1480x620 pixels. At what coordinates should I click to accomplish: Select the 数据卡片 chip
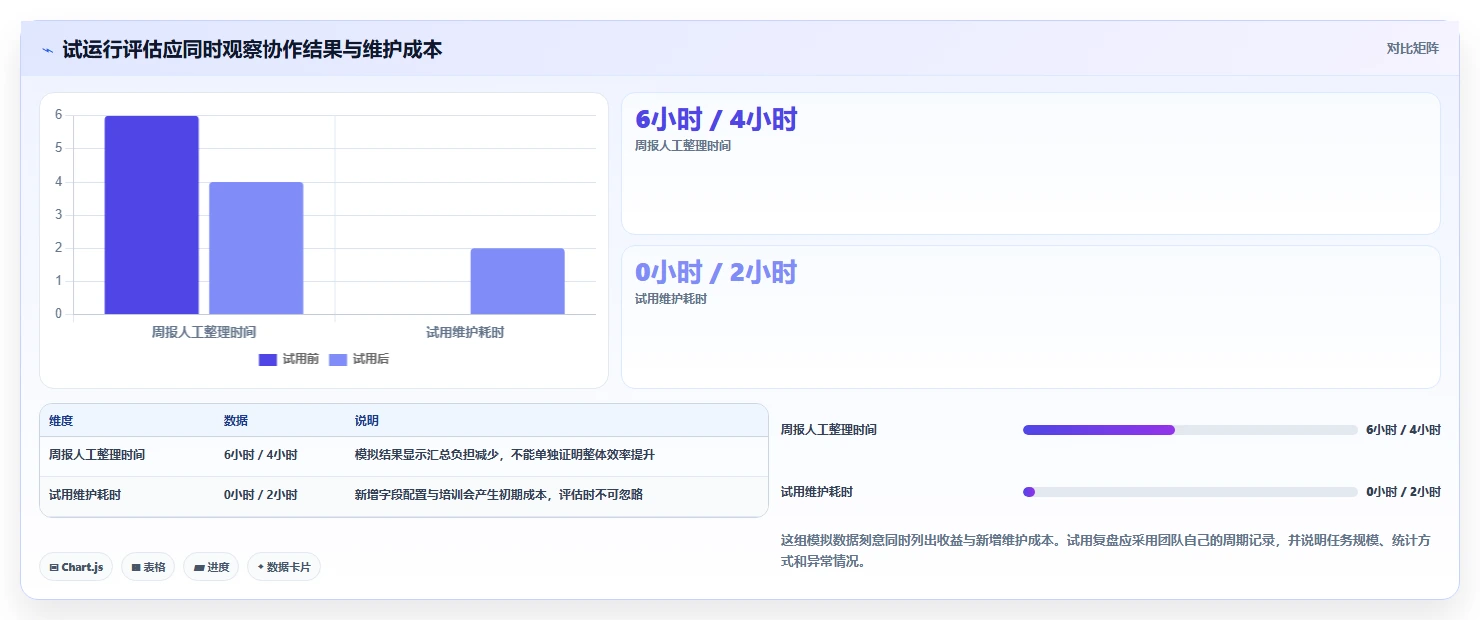click(284, 567)
